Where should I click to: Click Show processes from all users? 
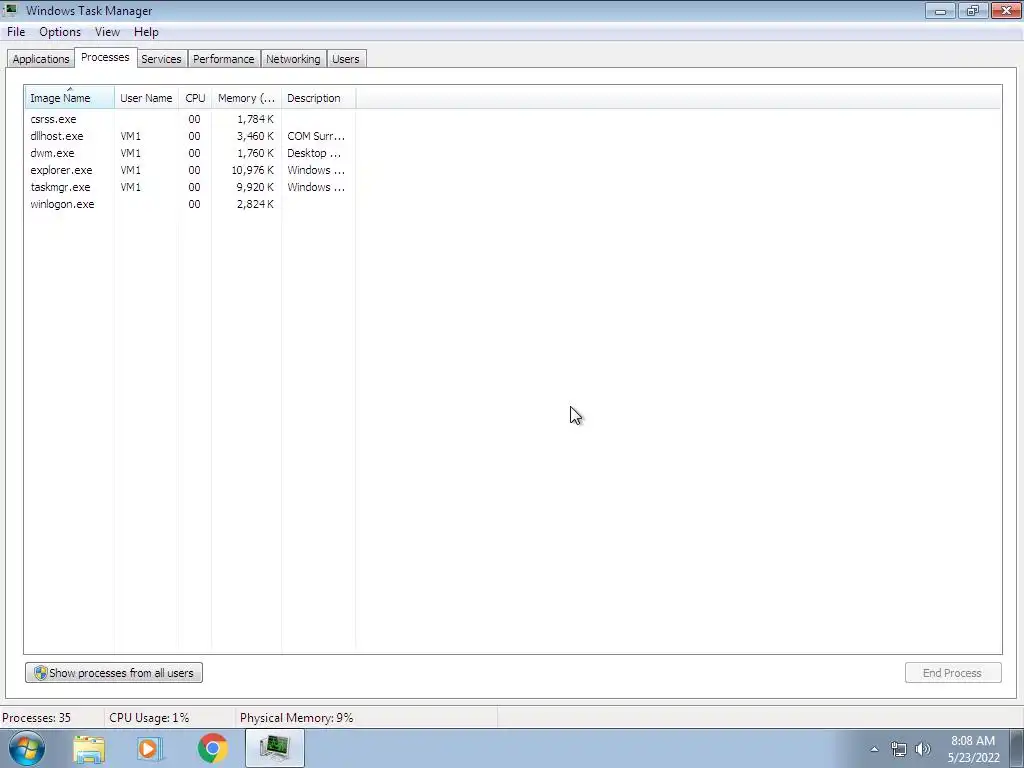pos(114,673)
